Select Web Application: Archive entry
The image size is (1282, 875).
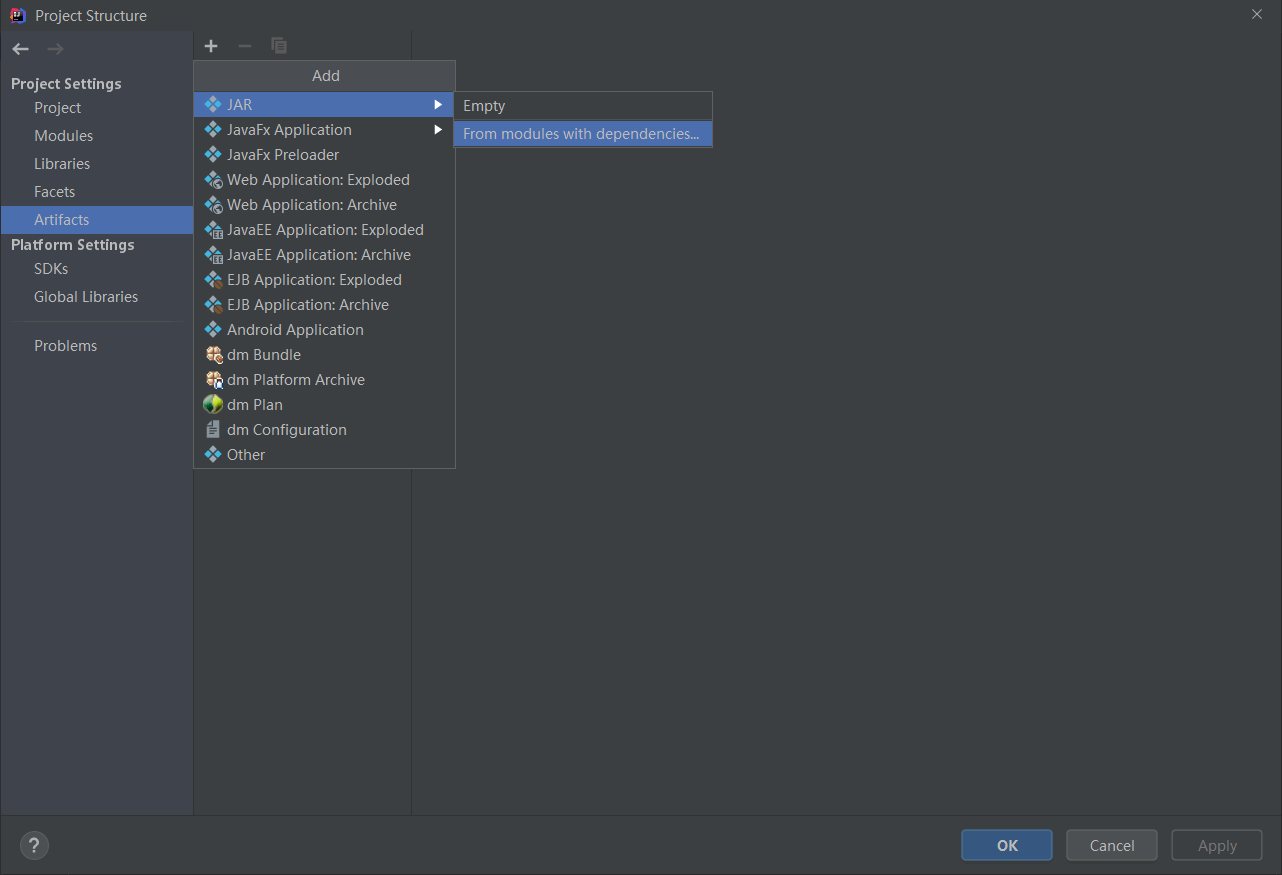324,204
